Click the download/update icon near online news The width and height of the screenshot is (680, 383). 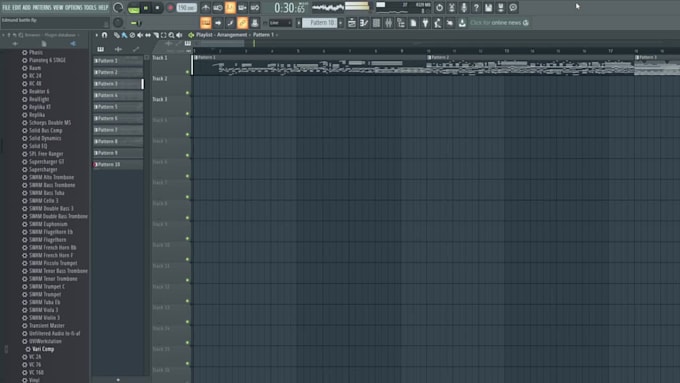coord(462,23)
